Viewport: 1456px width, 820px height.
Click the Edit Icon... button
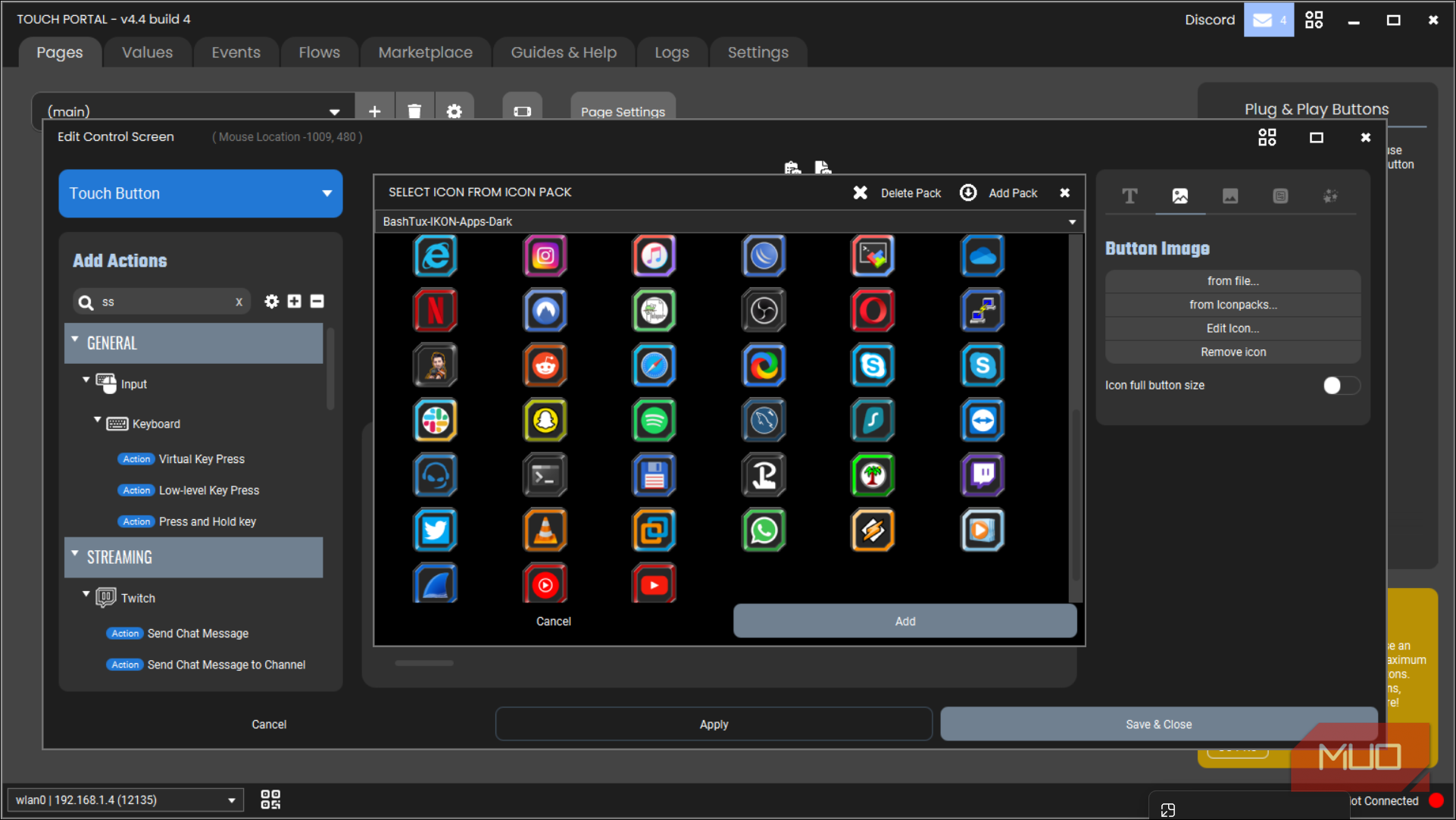coord(1233,328)
